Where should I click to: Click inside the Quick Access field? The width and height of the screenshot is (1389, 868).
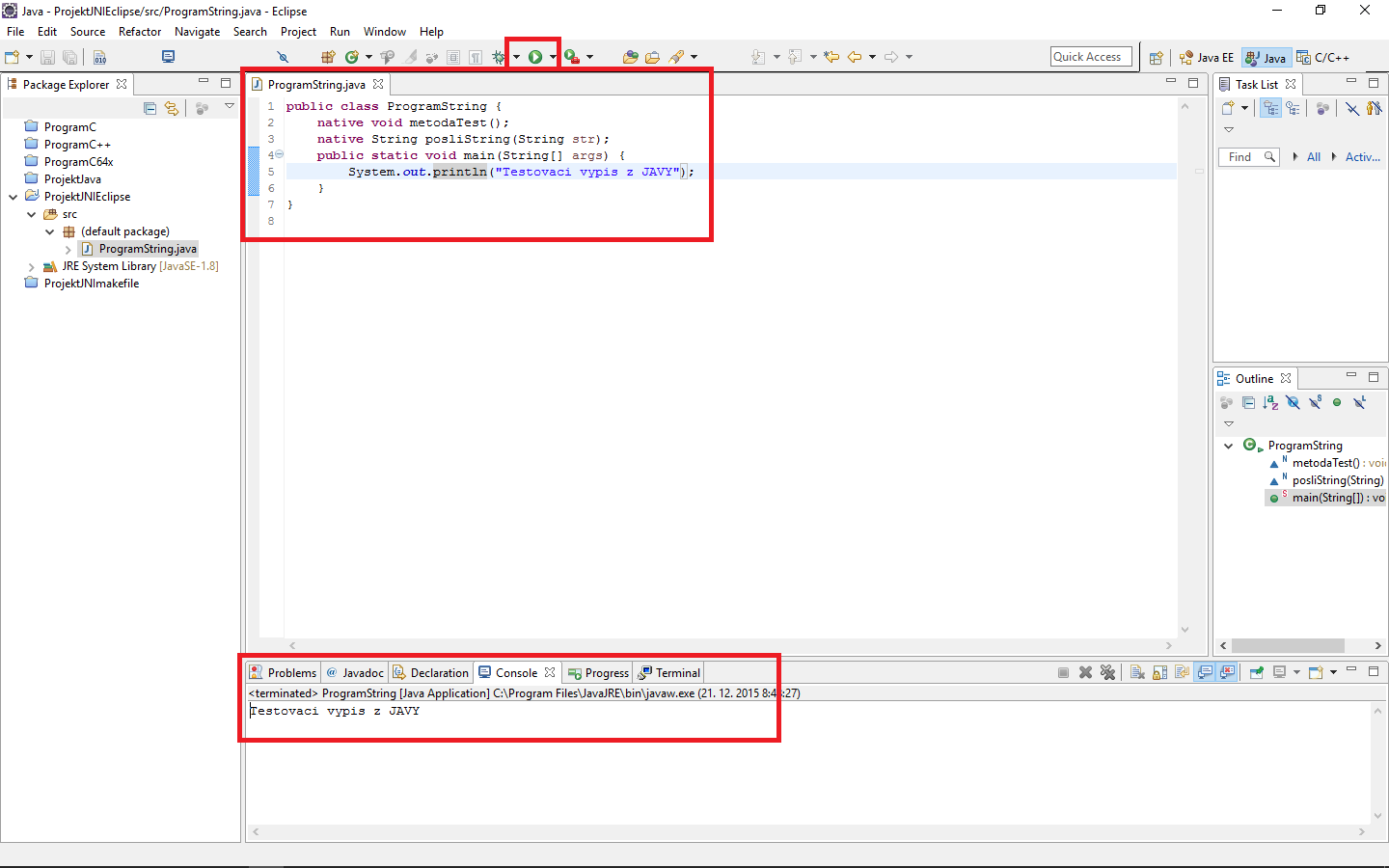pos(1090,56)
